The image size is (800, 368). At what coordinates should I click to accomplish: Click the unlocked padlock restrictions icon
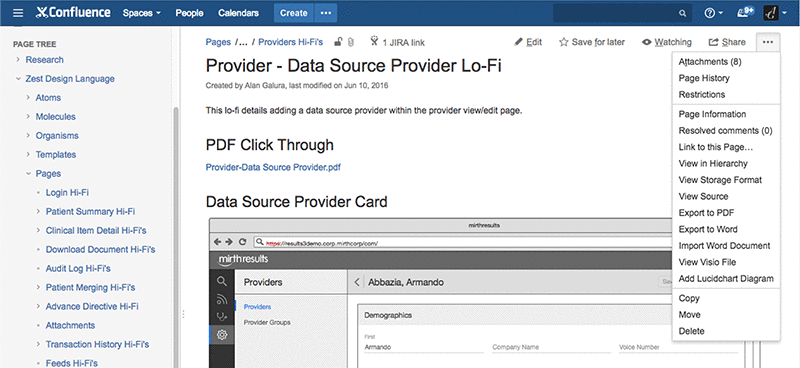click(x=338, y=42)
